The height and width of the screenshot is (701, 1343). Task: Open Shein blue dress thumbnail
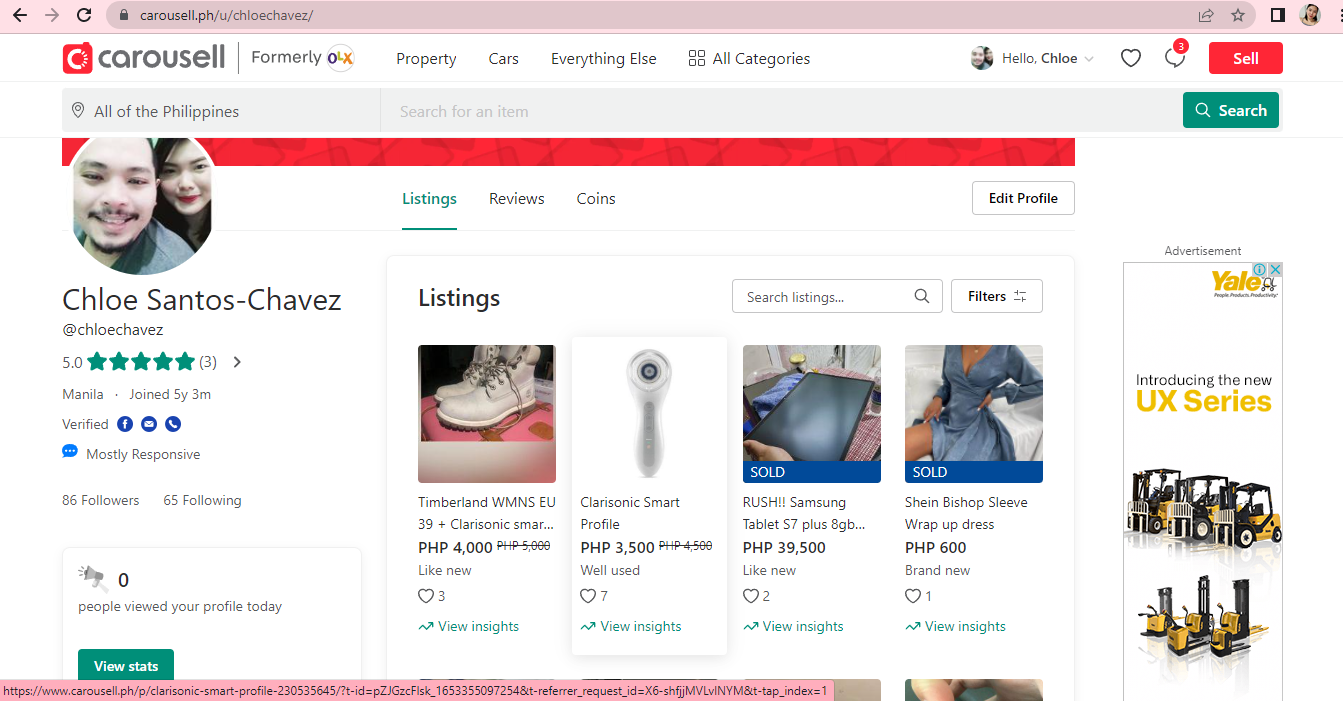(x=974, y=414)
